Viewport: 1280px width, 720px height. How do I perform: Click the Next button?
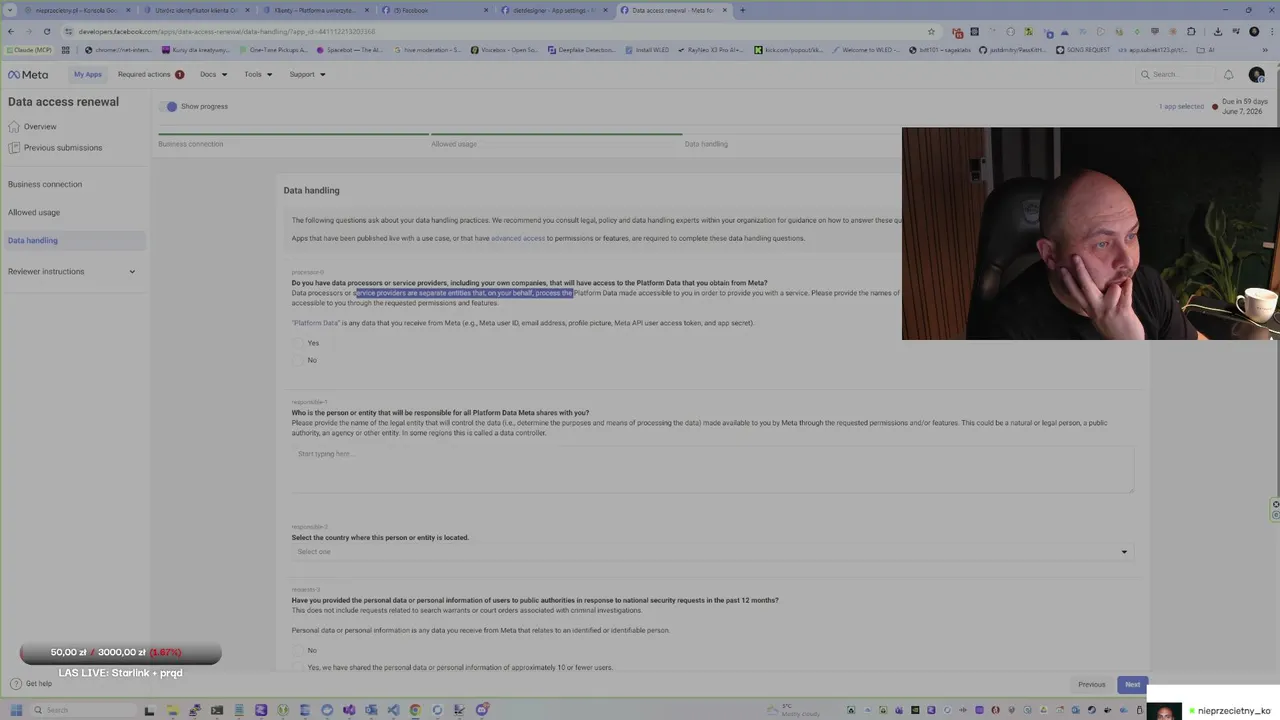(1132, 685)
